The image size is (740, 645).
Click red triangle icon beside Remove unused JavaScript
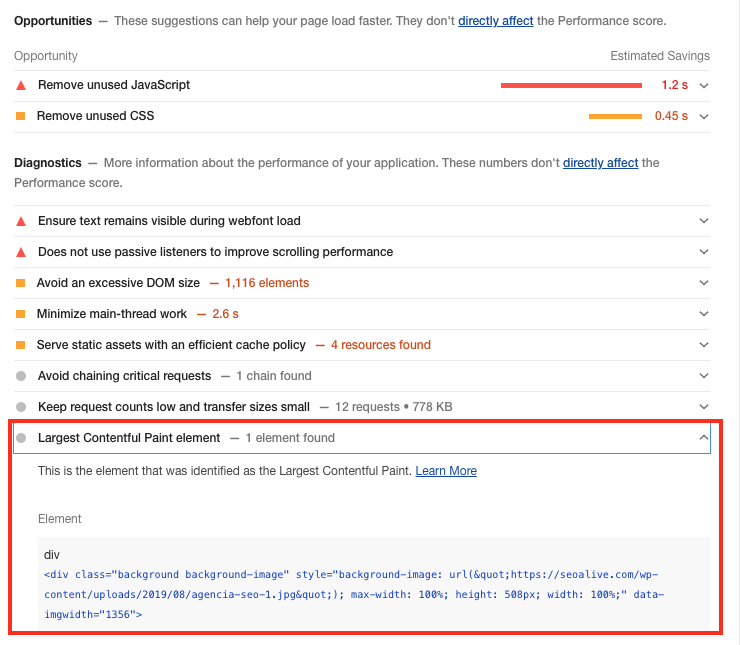[x=21, y=85]
